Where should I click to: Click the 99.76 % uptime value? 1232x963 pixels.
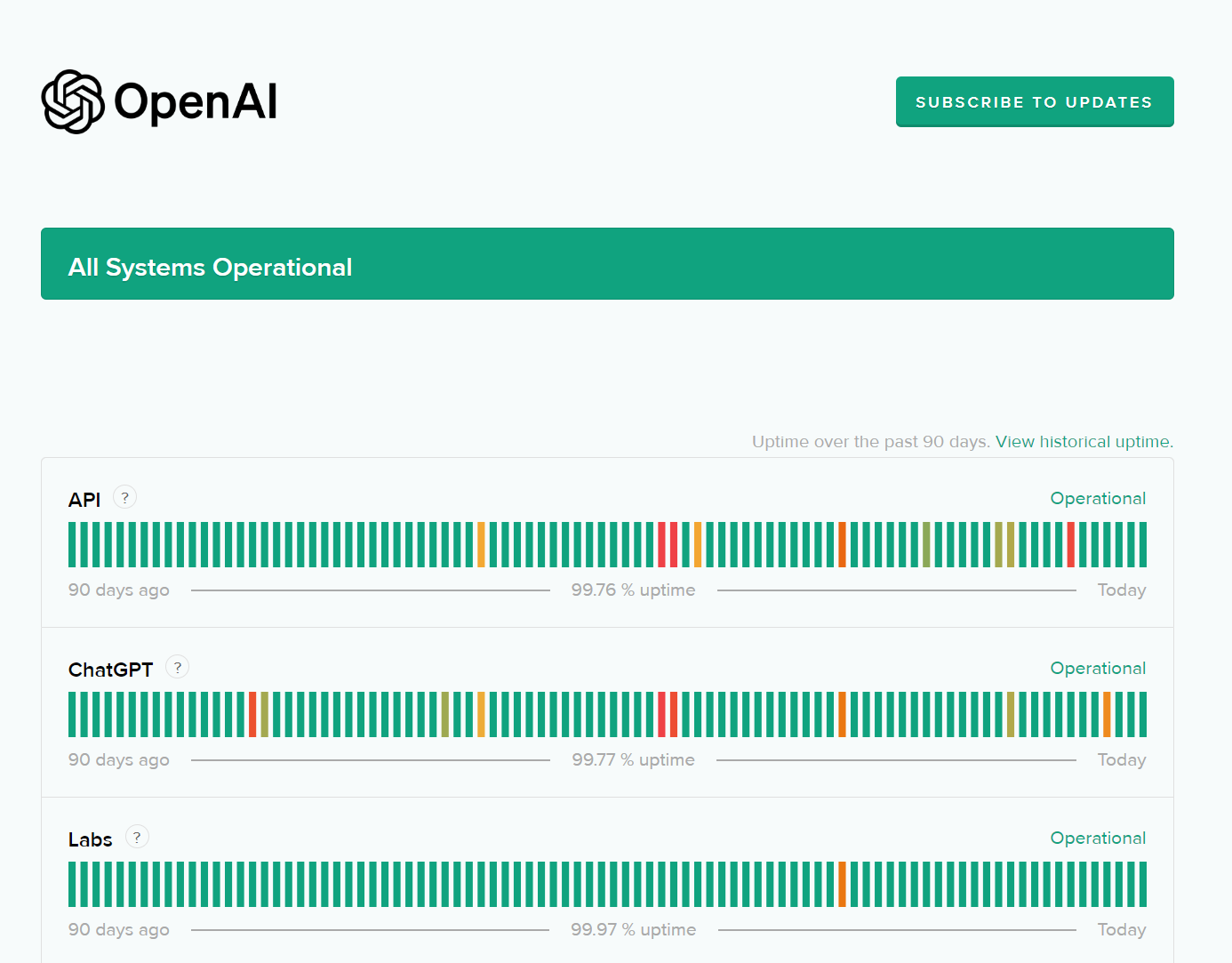(x=634, y=590)
